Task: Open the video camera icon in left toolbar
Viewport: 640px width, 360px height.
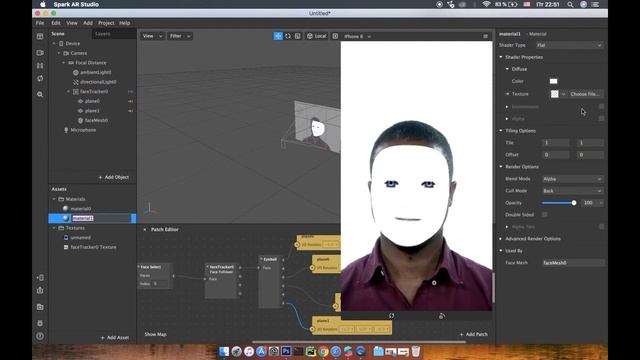Action: [40, 53]
